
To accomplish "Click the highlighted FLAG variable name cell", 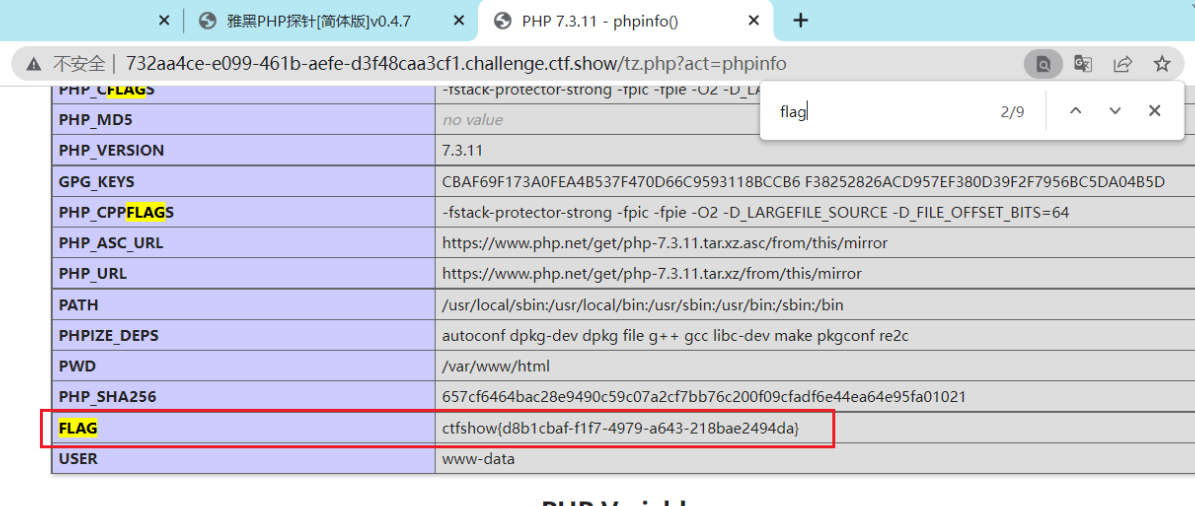I will tap(78, 428).
